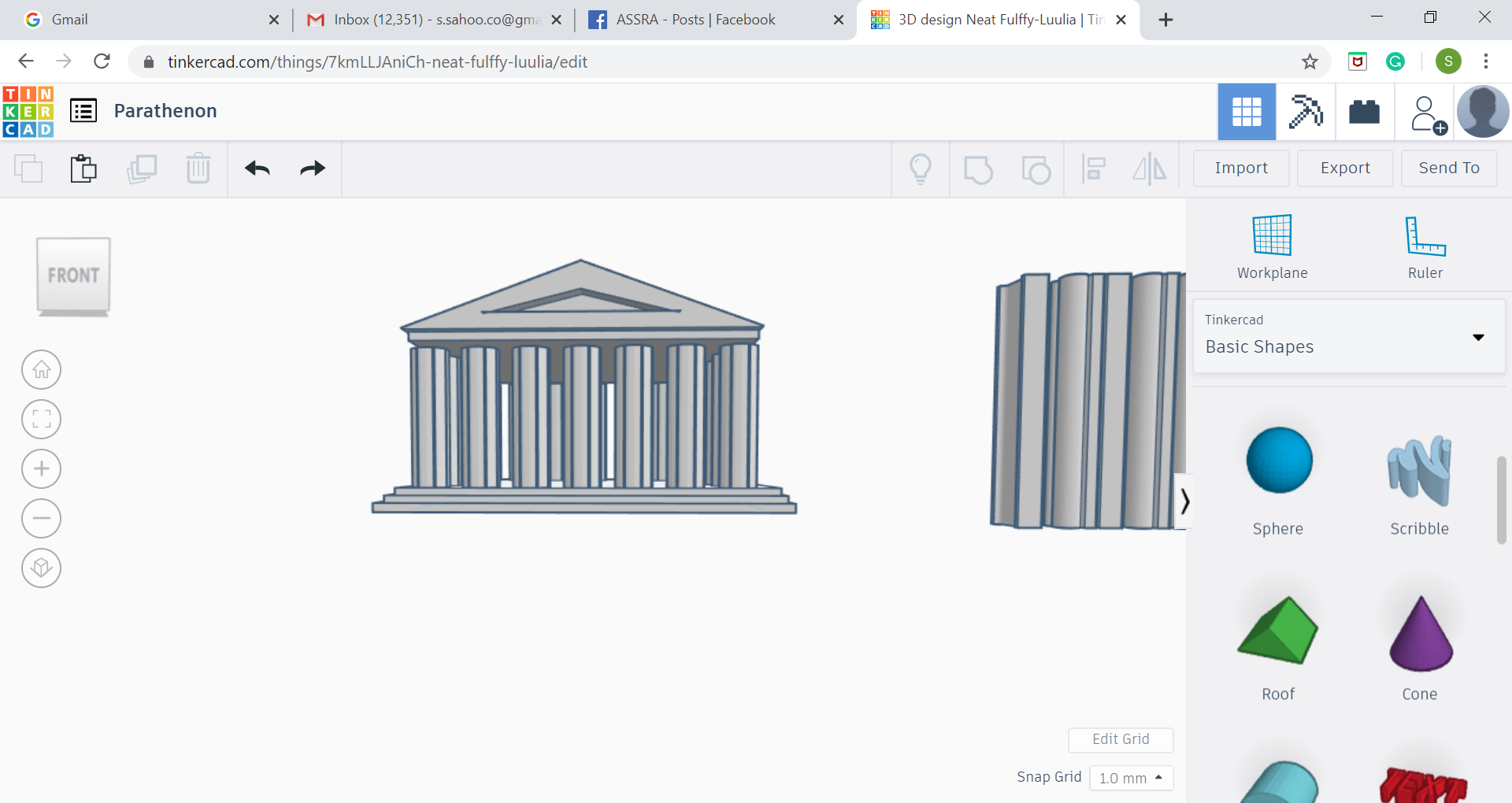Click the Edit Grid button
Screen dimensions: 1512x803
pos(1121,739)
